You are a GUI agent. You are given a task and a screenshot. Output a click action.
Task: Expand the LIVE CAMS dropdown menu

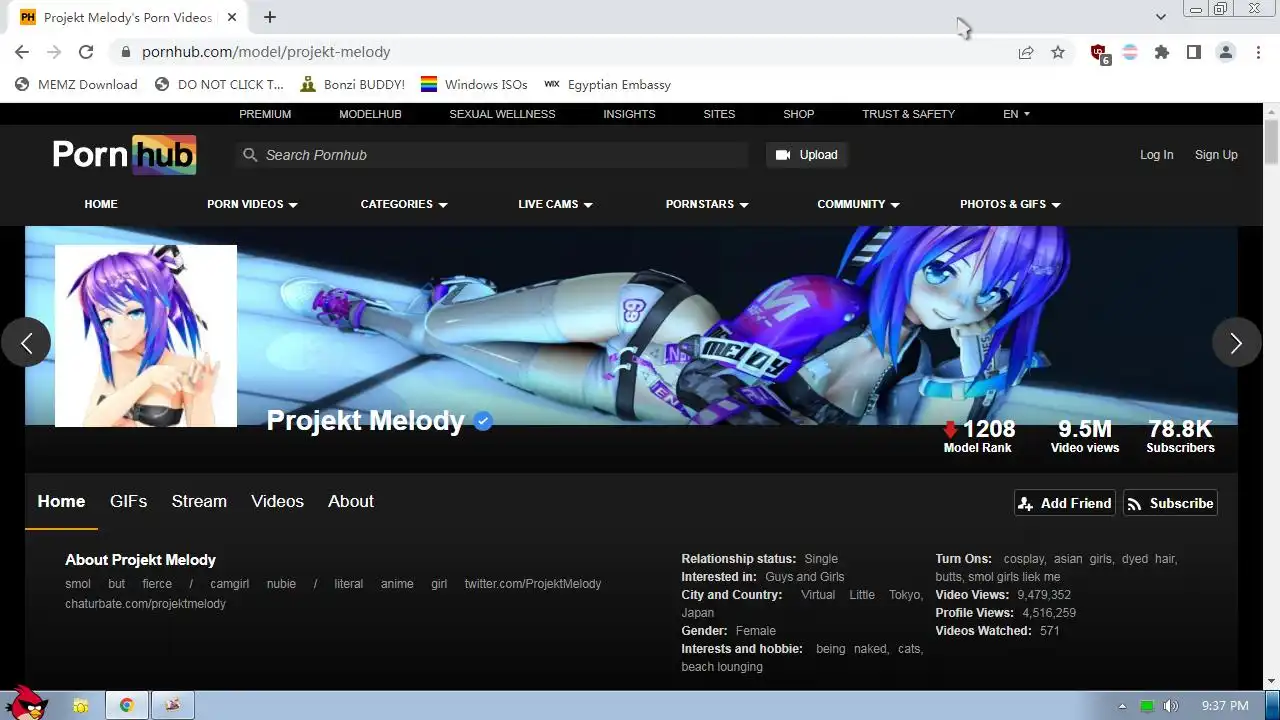[x=555, y=204]
